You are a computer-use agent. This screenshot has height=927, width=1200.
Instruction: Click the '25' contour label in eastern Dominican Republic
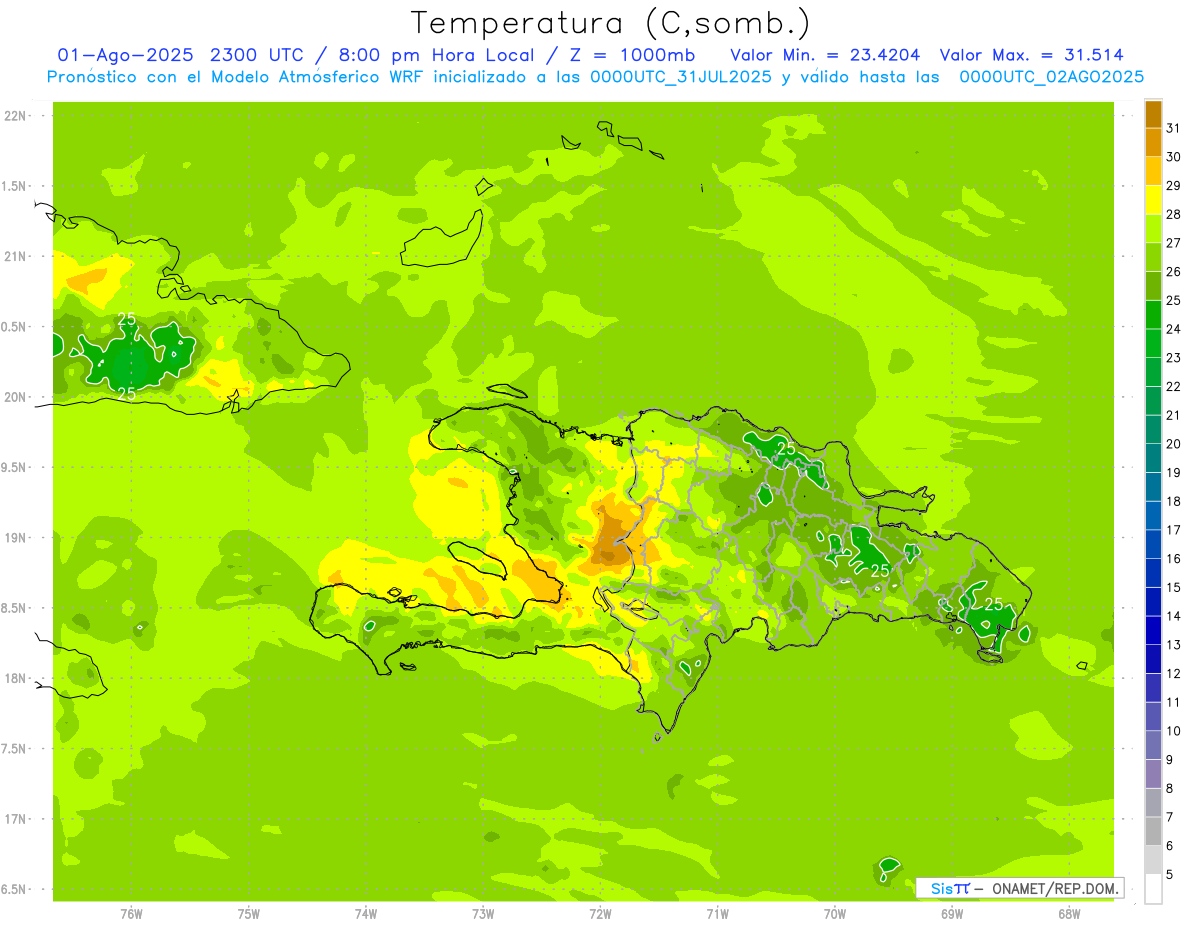(x=993, y=604)
